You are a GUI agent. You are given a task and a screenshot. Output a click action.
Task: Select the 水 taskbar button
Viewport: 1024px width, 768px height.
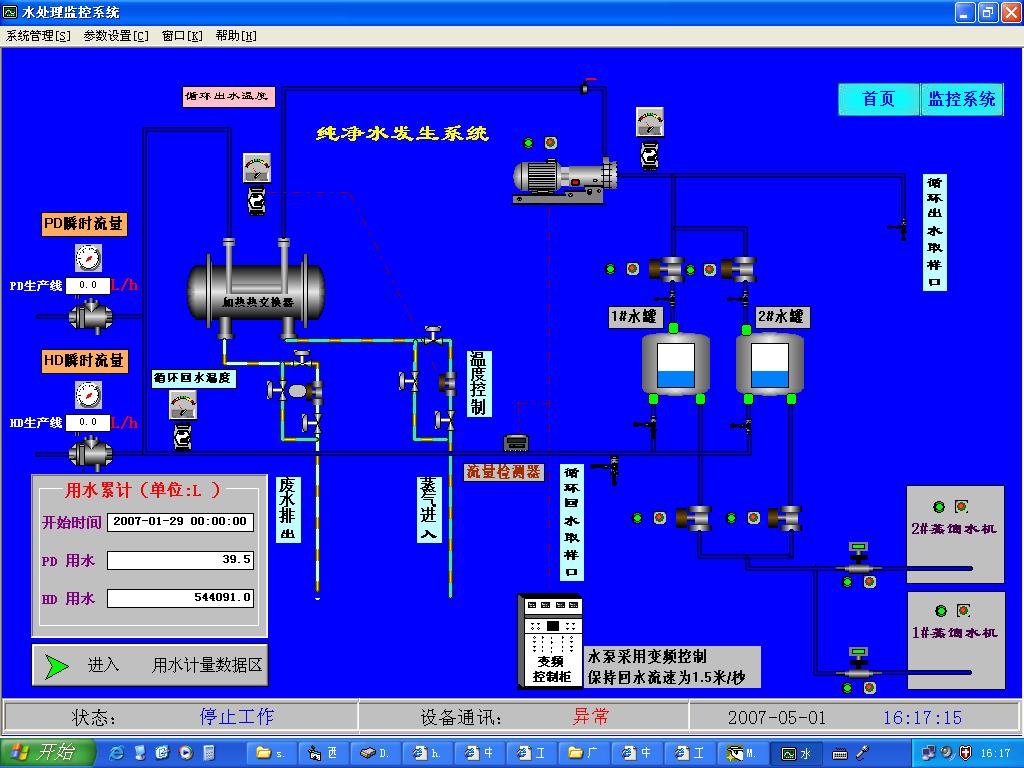coord(797,754)
